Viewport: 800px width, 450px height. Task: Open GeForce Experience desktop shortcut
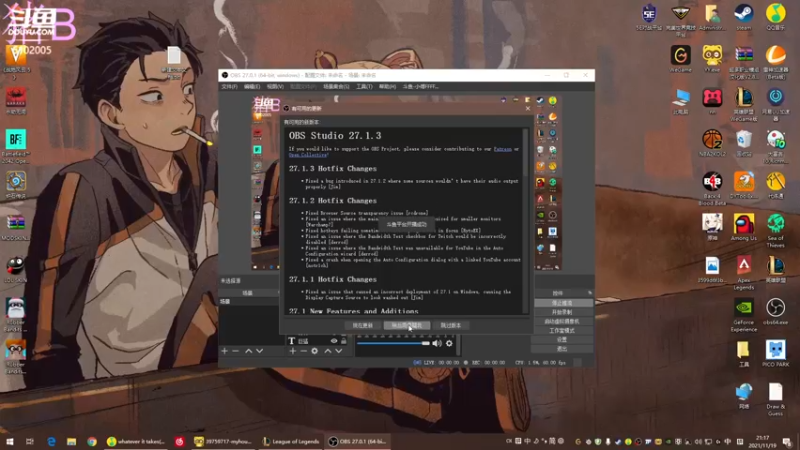click(743, 315)
